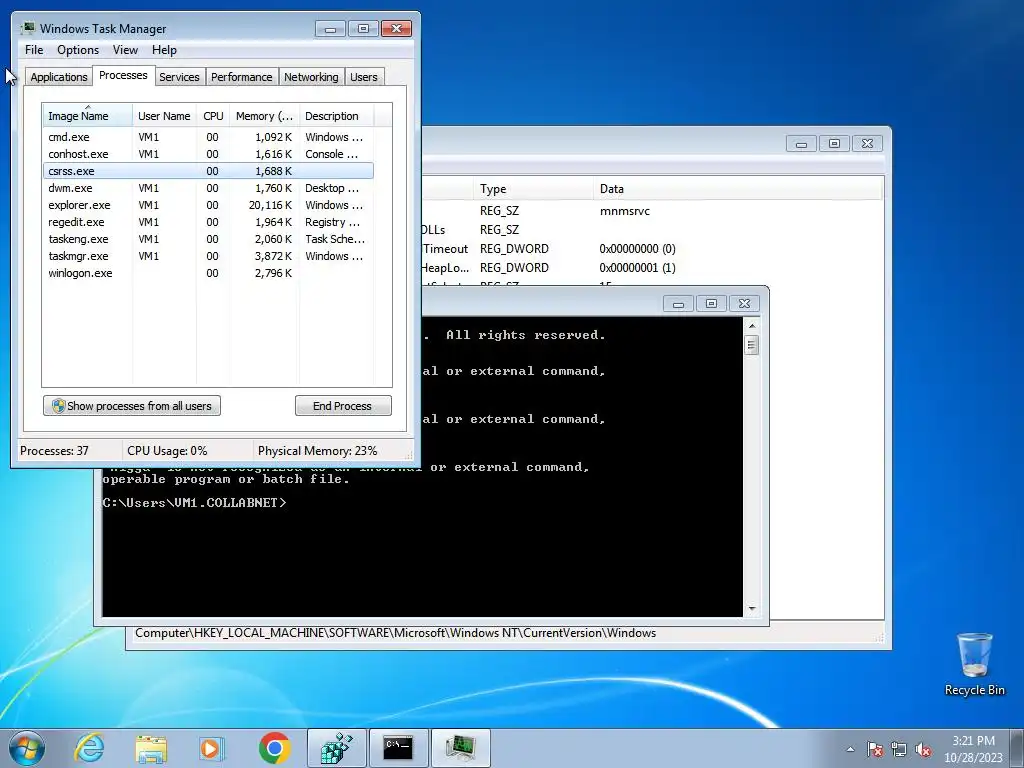The image size is (1024, 768).
Task: Switch to Task Manager taskbar button
Action: [460, 748]
